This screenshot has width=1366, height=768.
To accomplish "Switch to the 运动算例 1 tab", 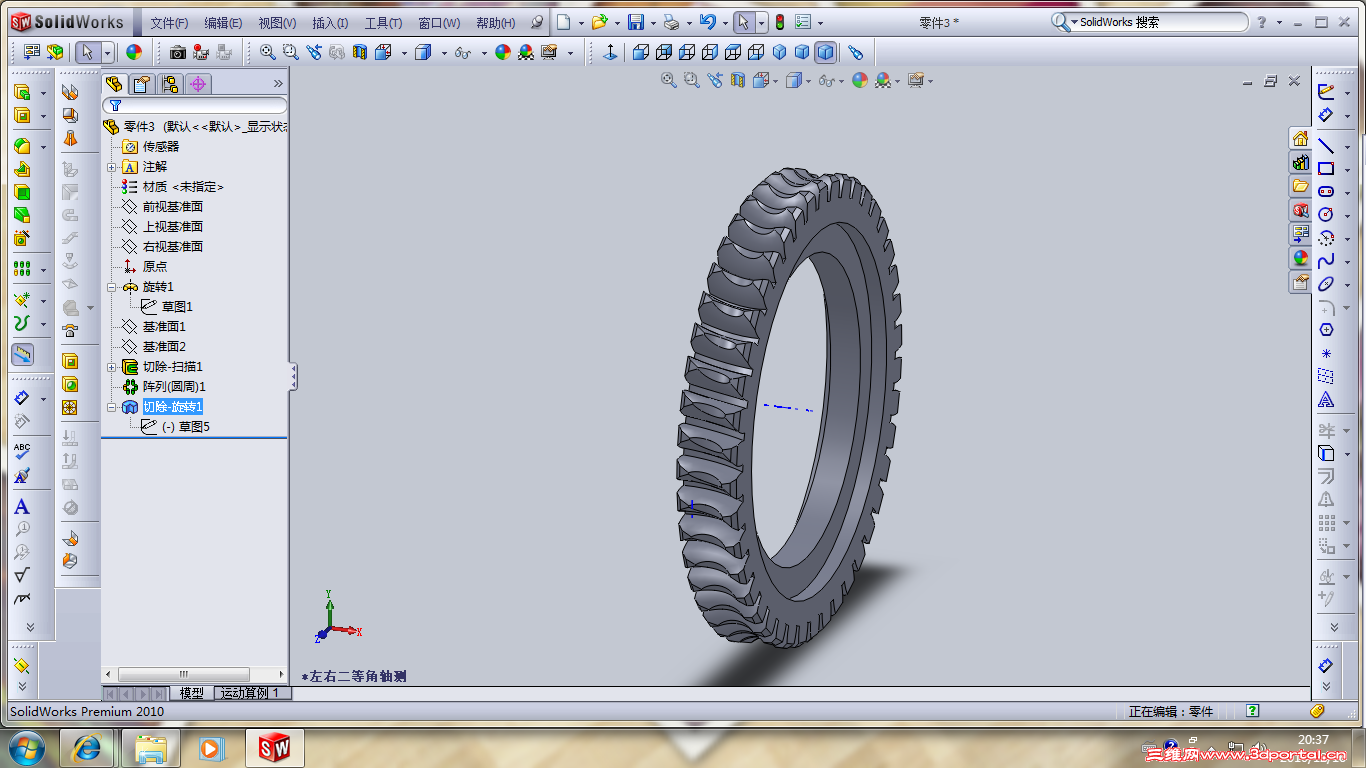I will 253,693.
